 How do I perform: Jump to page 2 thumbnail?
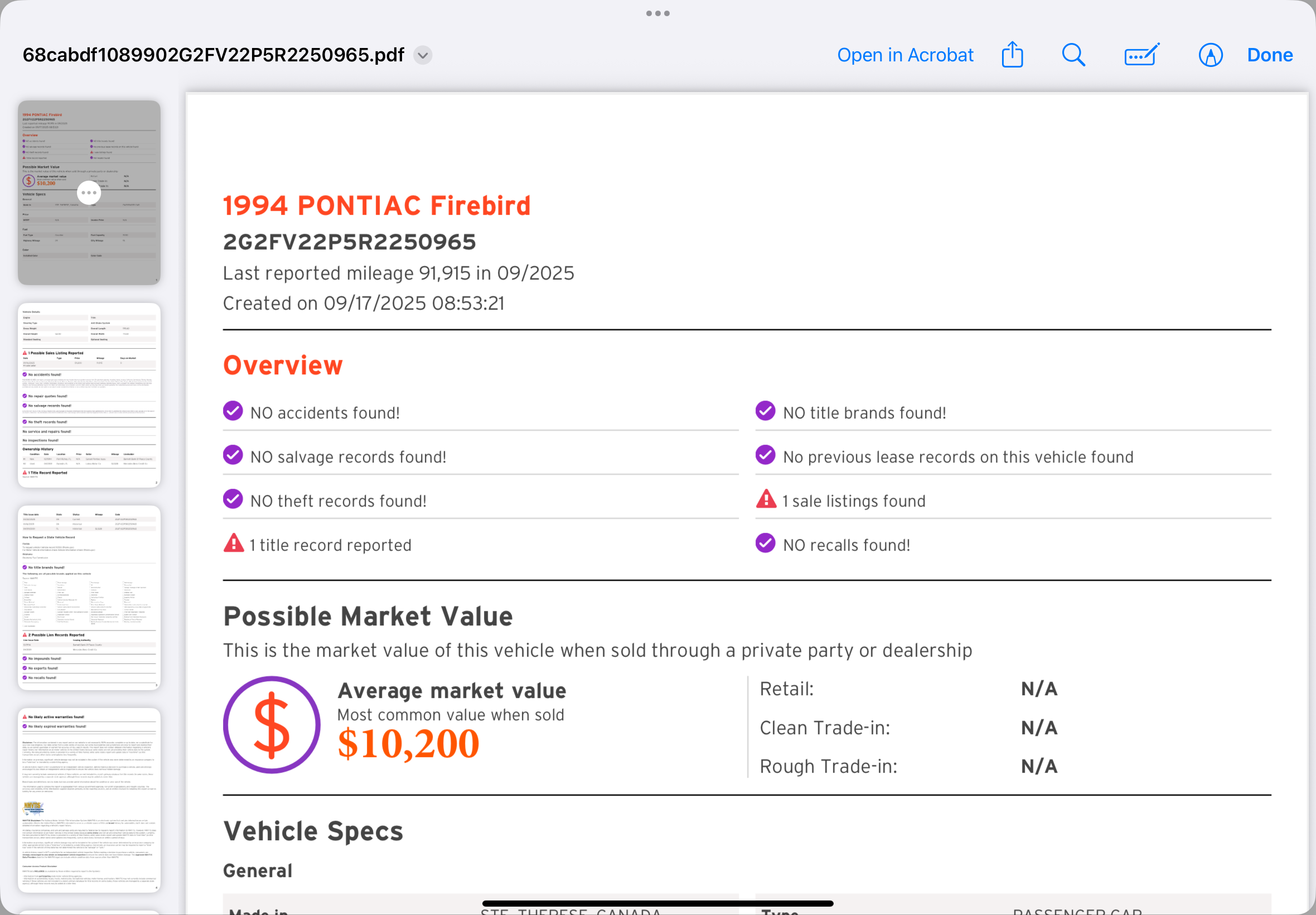(89, 395)
